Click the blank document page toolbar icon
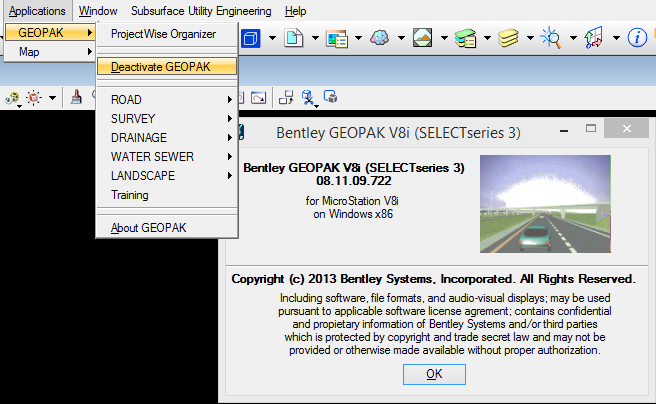 (294, 38)
